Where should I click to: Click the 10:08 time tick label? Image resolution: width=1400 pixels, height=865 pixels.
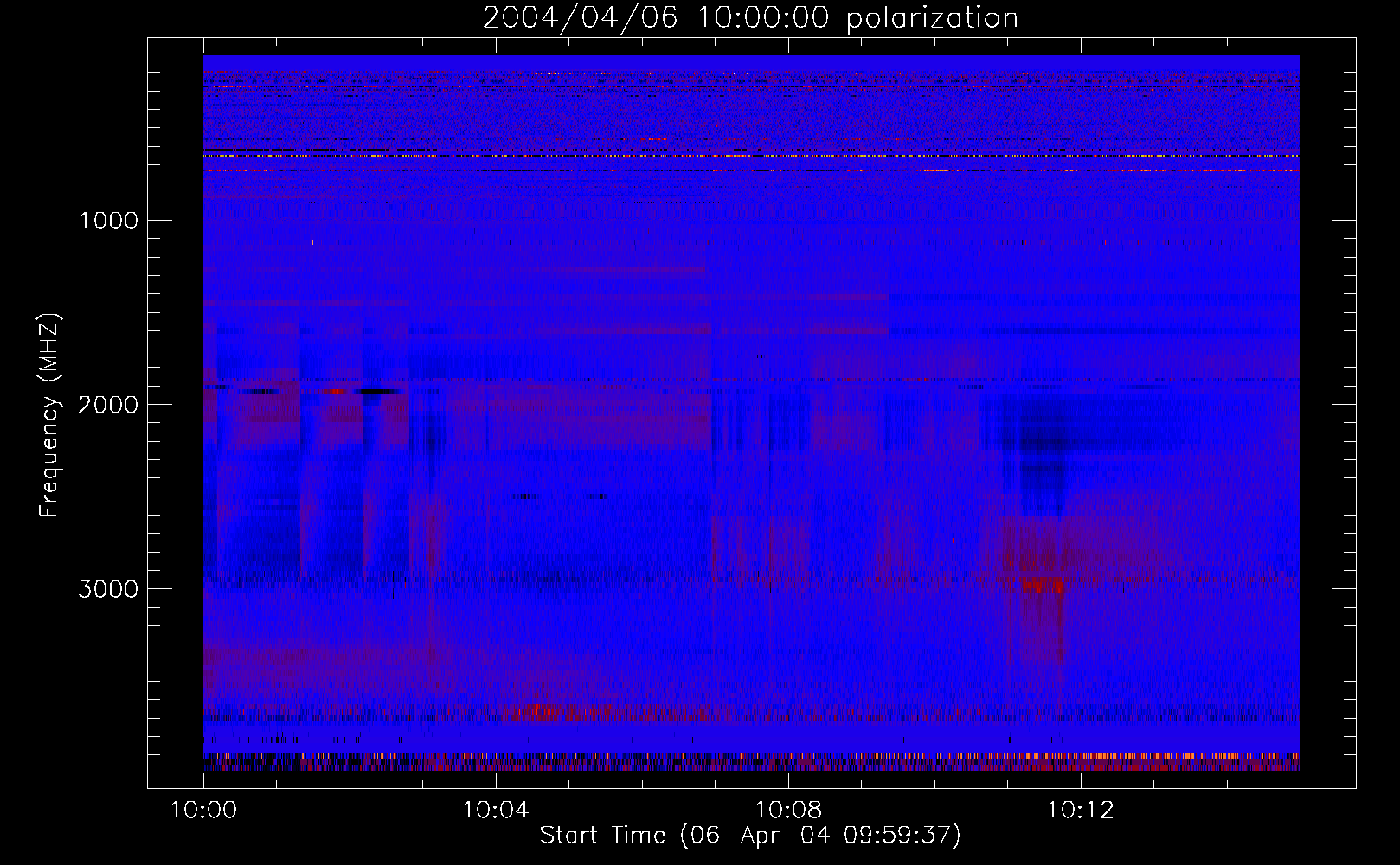pos(788,810)
